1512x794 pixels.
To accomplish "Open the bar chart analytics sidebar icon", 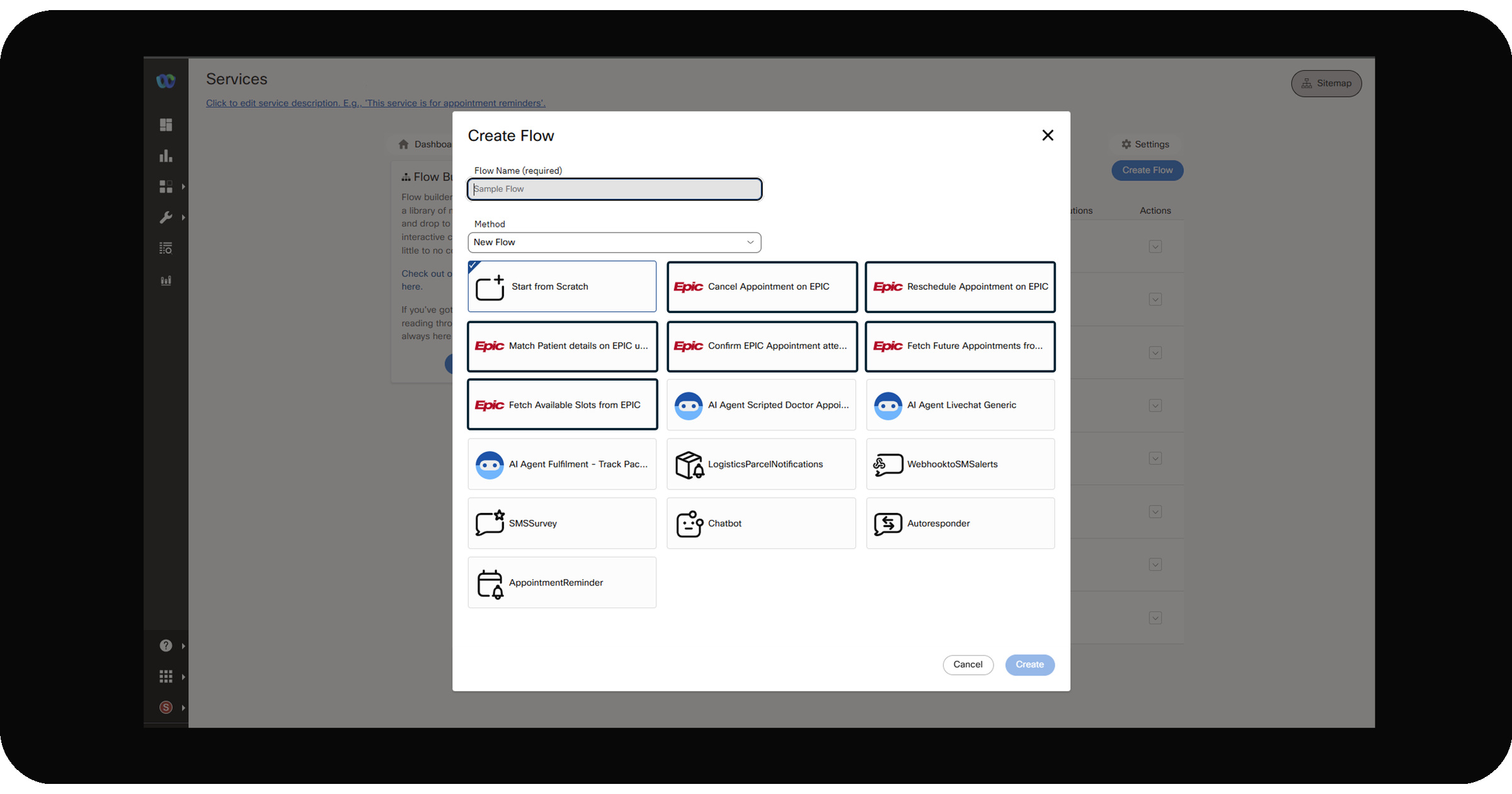I will (166, 156).
